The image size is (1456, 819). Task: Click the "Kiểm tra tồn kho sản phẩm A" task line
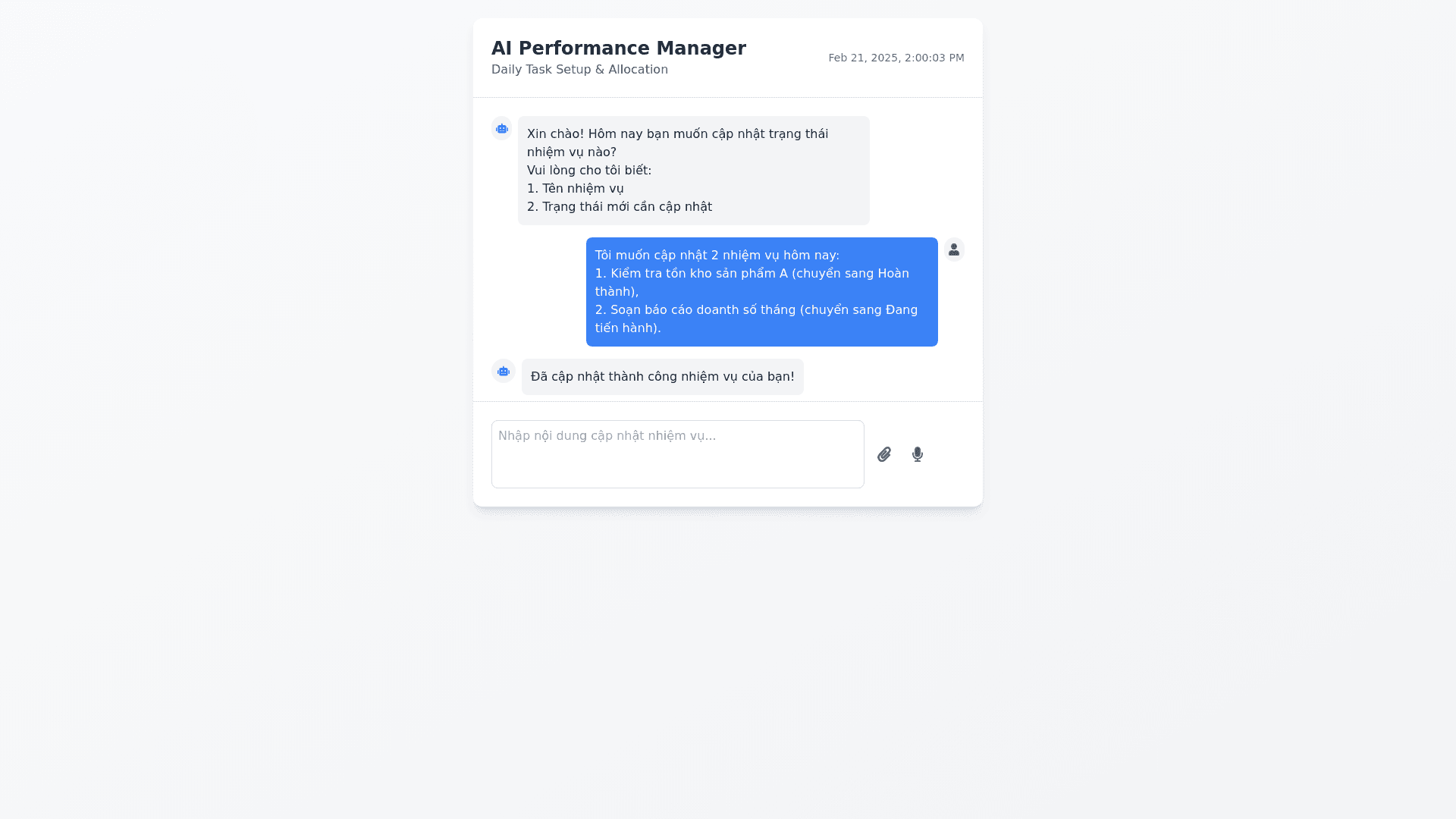pyautogui.click(x=751, y=274)
